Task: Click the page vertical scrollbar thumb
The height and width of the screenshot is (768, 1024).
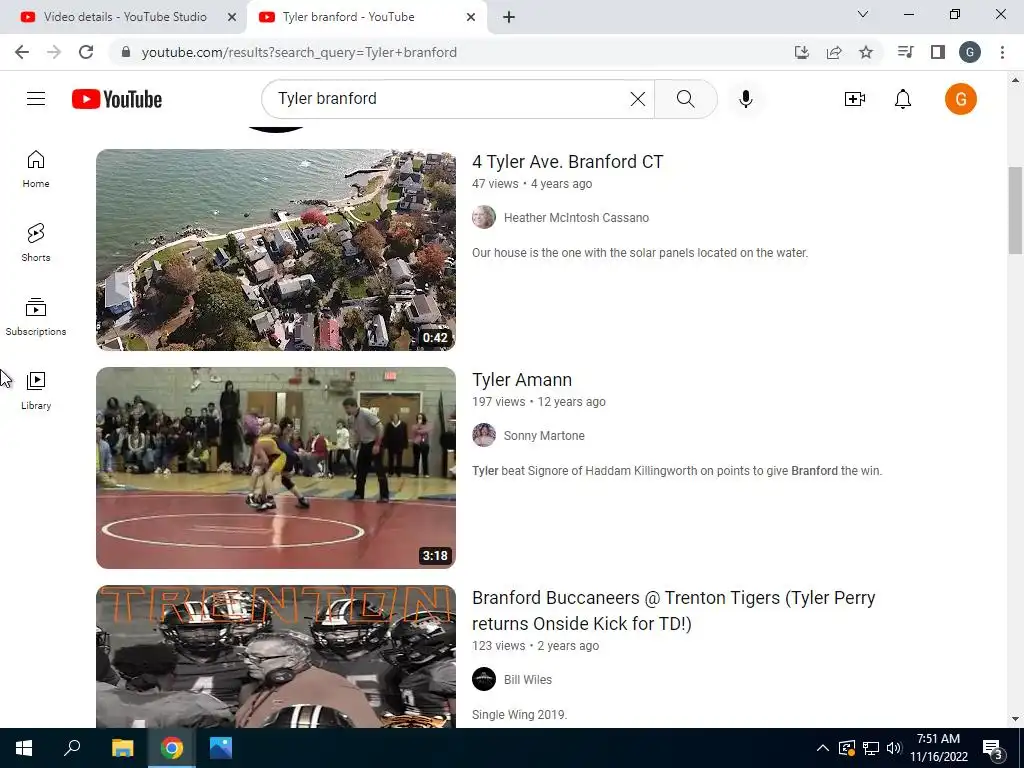Action: click(x=1015, y=210)
